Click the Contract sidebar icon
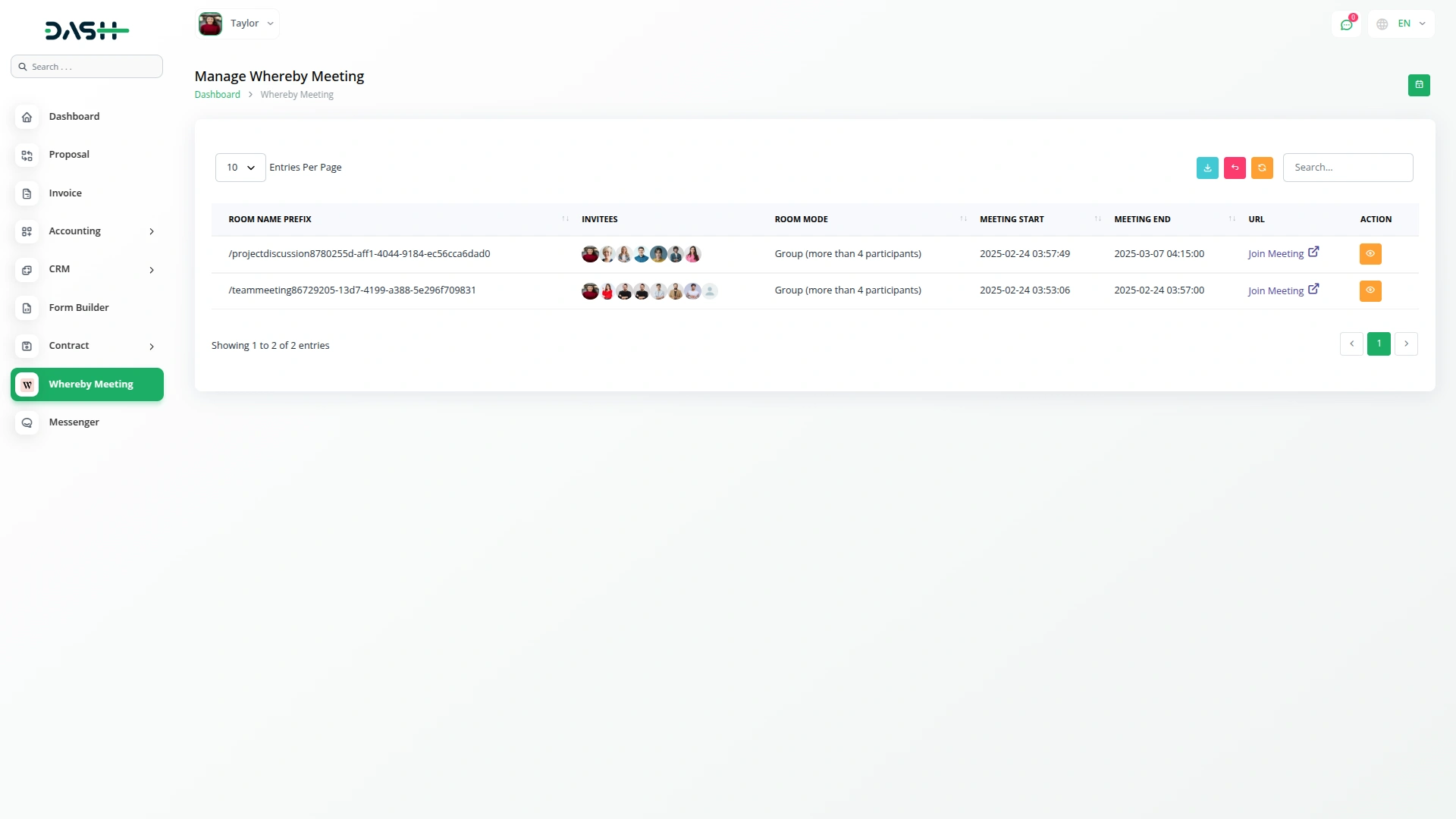Image resolution: width=1456 pixels, height=819 pixels. [27, 346]
